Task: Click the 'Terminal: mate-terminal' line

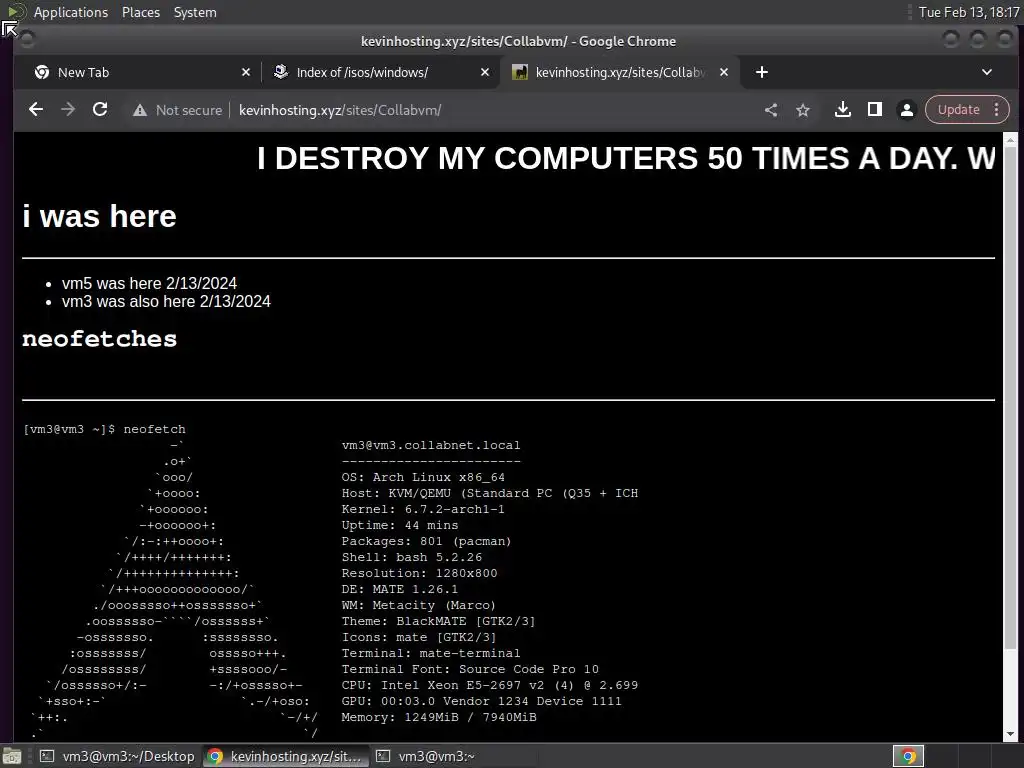Action: 431,653
